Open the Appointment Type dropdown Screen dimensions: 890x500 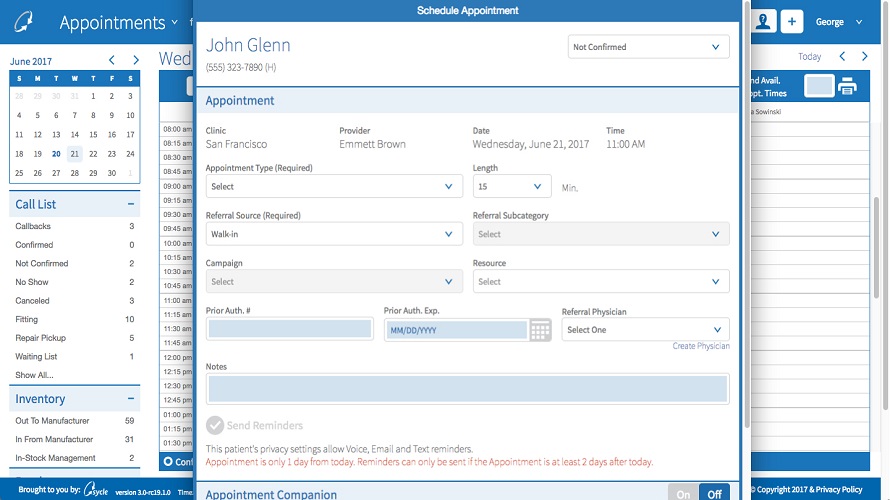pos(334,186)
